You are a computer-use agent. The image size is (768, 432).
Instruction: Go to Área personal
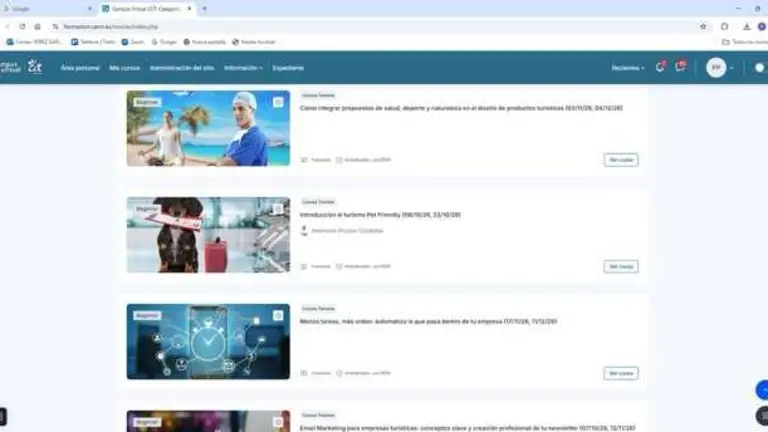point(80,68)
